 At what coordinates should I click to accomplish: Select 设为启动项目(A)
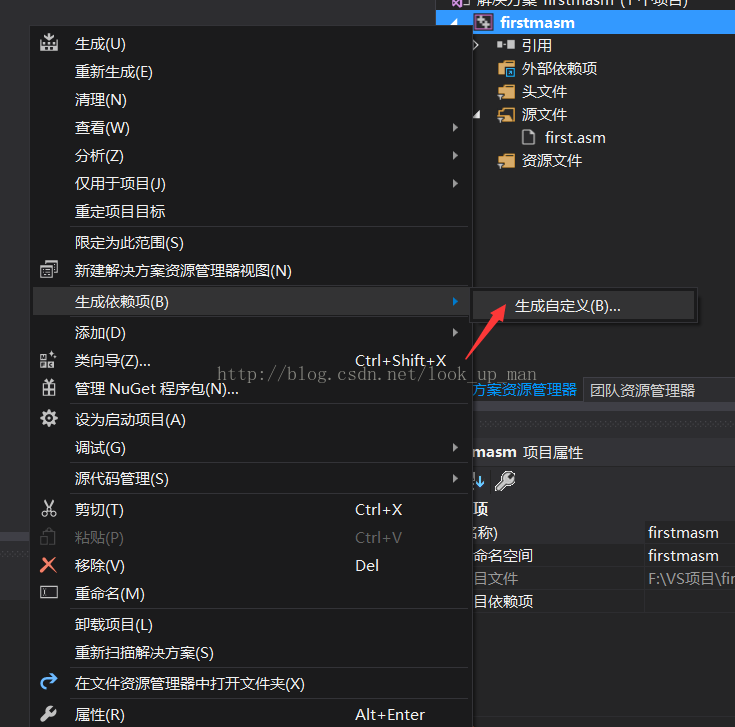tap(252, 420)
